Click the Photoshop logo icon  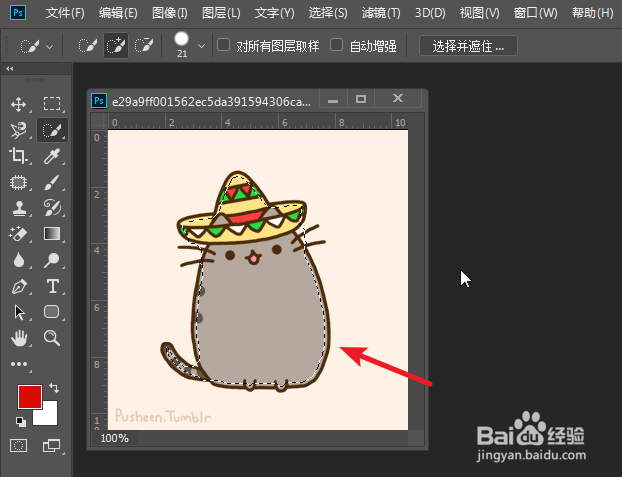(18, 12)
